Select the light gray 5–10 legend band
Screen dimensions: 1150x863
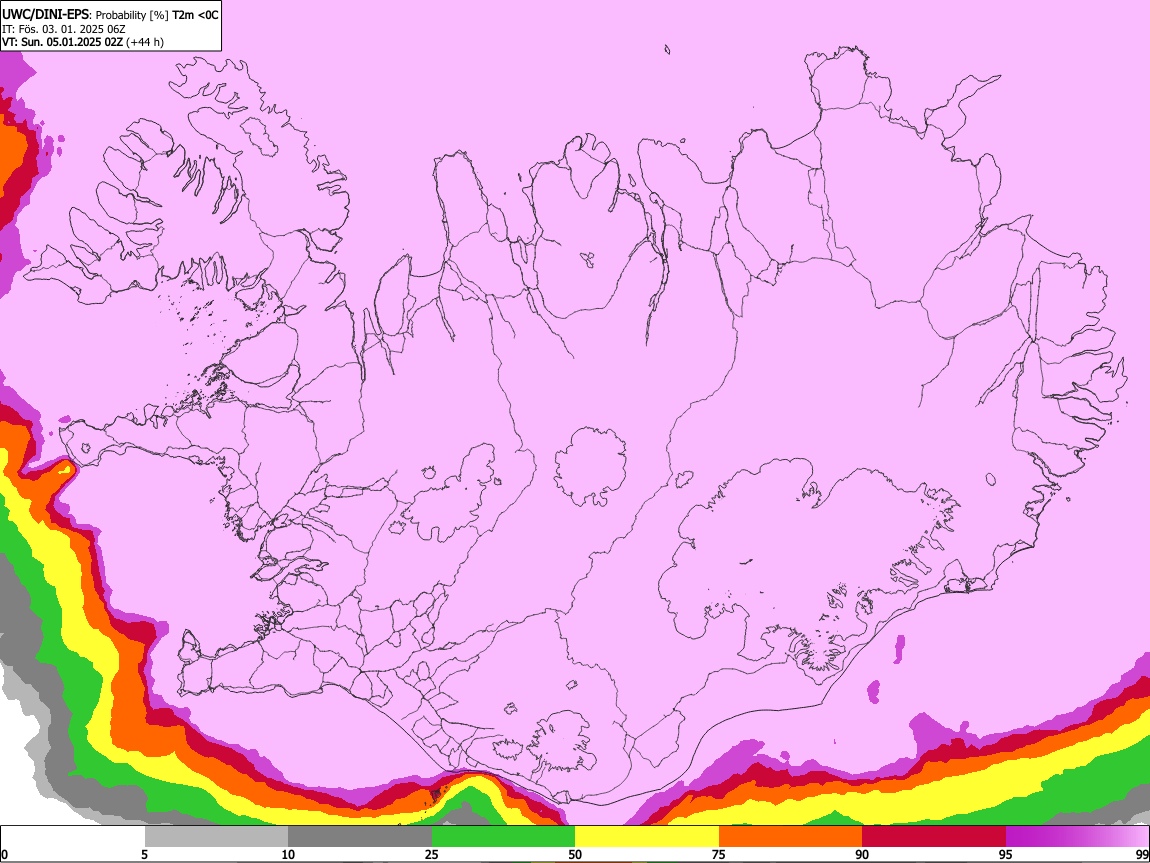click(216, 837)
